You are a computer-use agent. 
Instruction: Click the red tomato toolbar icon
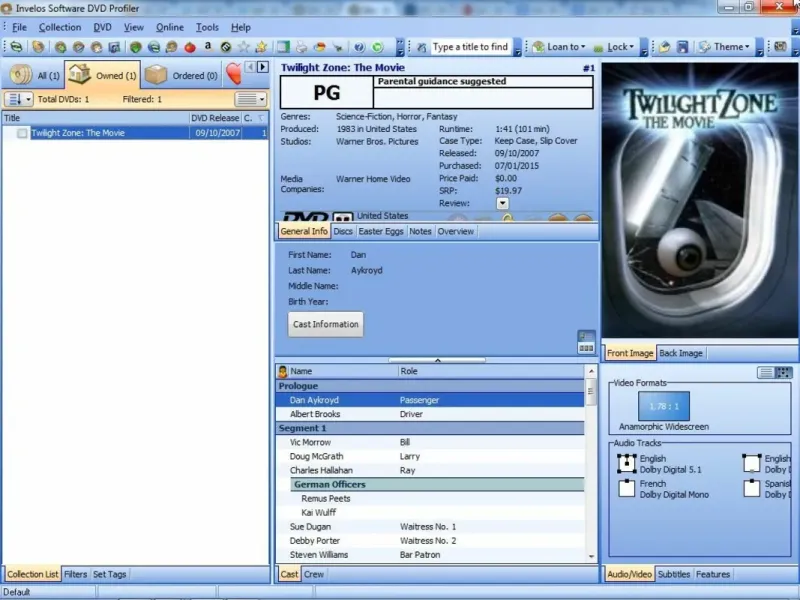[x=190, y=47]
